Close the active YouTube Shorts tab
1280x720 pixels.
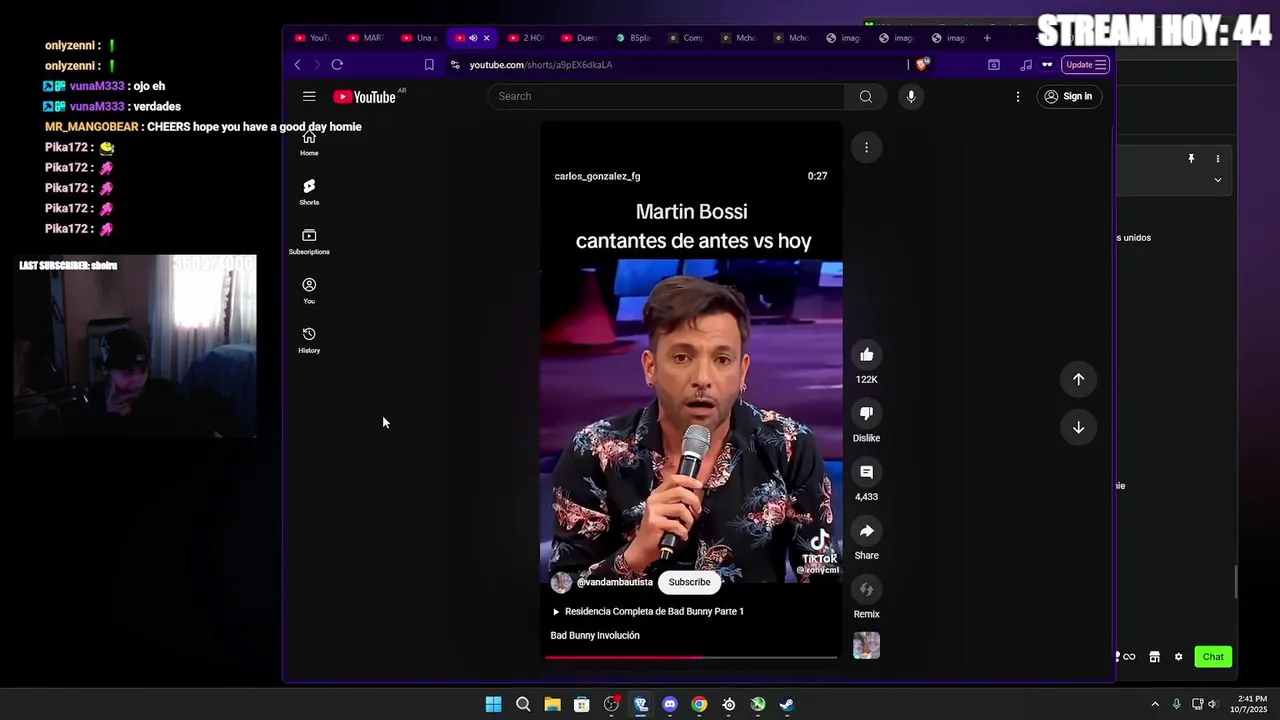click(x=487, y=38)
